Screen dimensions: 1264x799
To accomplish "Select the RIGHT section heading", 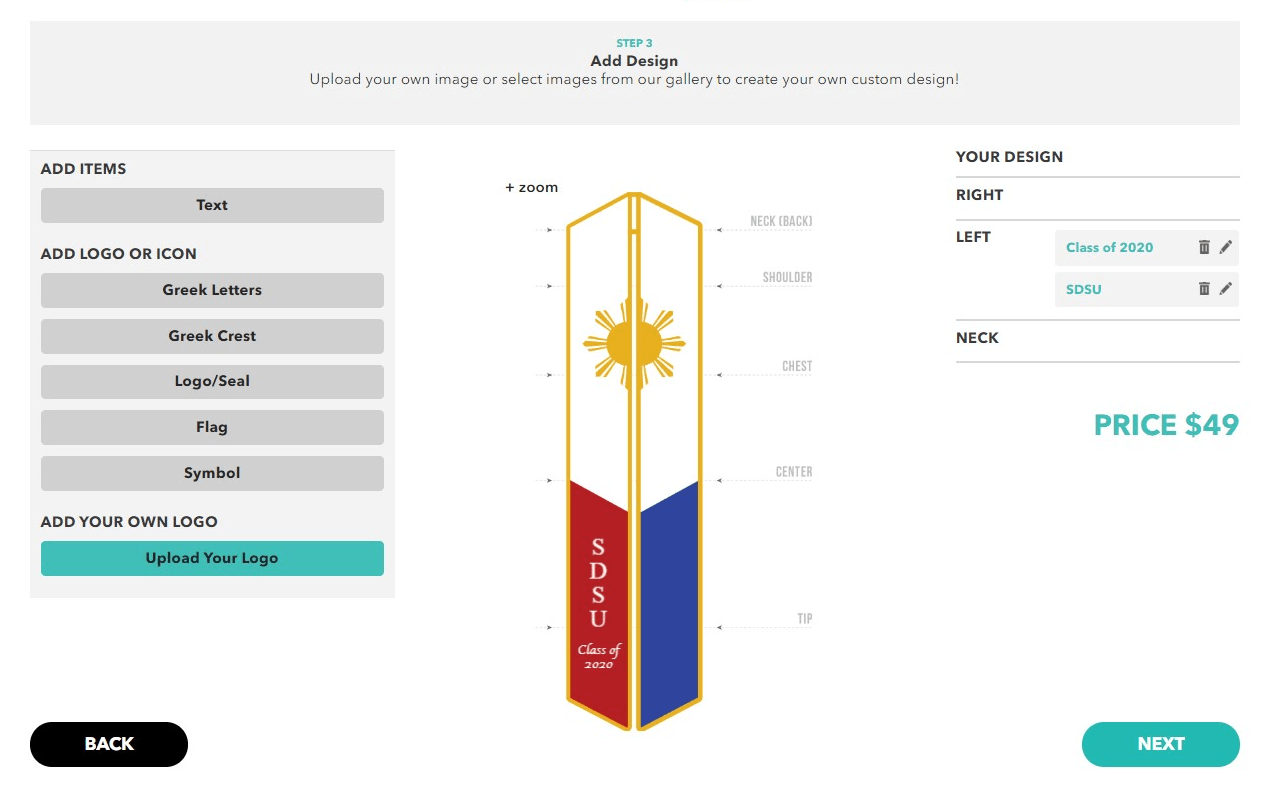I will [979, 195].
